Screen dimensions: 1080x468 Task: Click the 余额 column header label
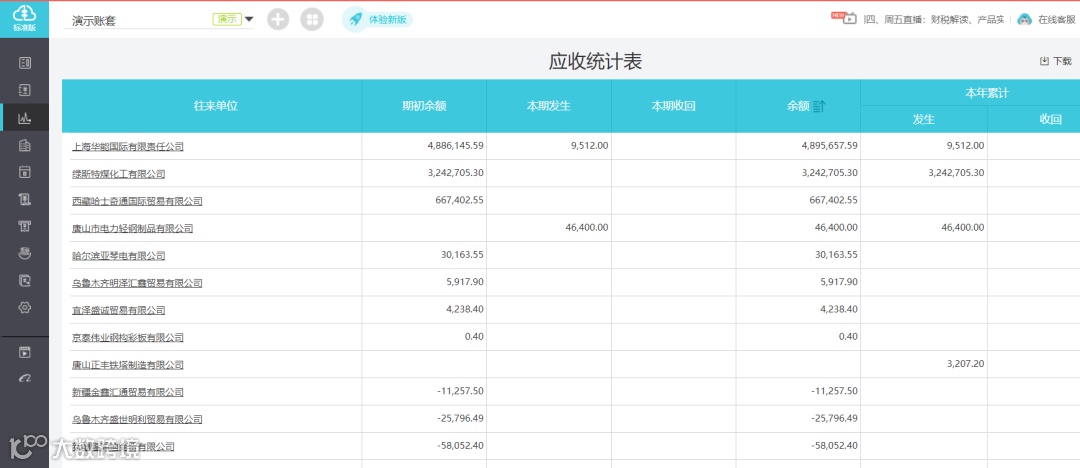tap(798, 106)
